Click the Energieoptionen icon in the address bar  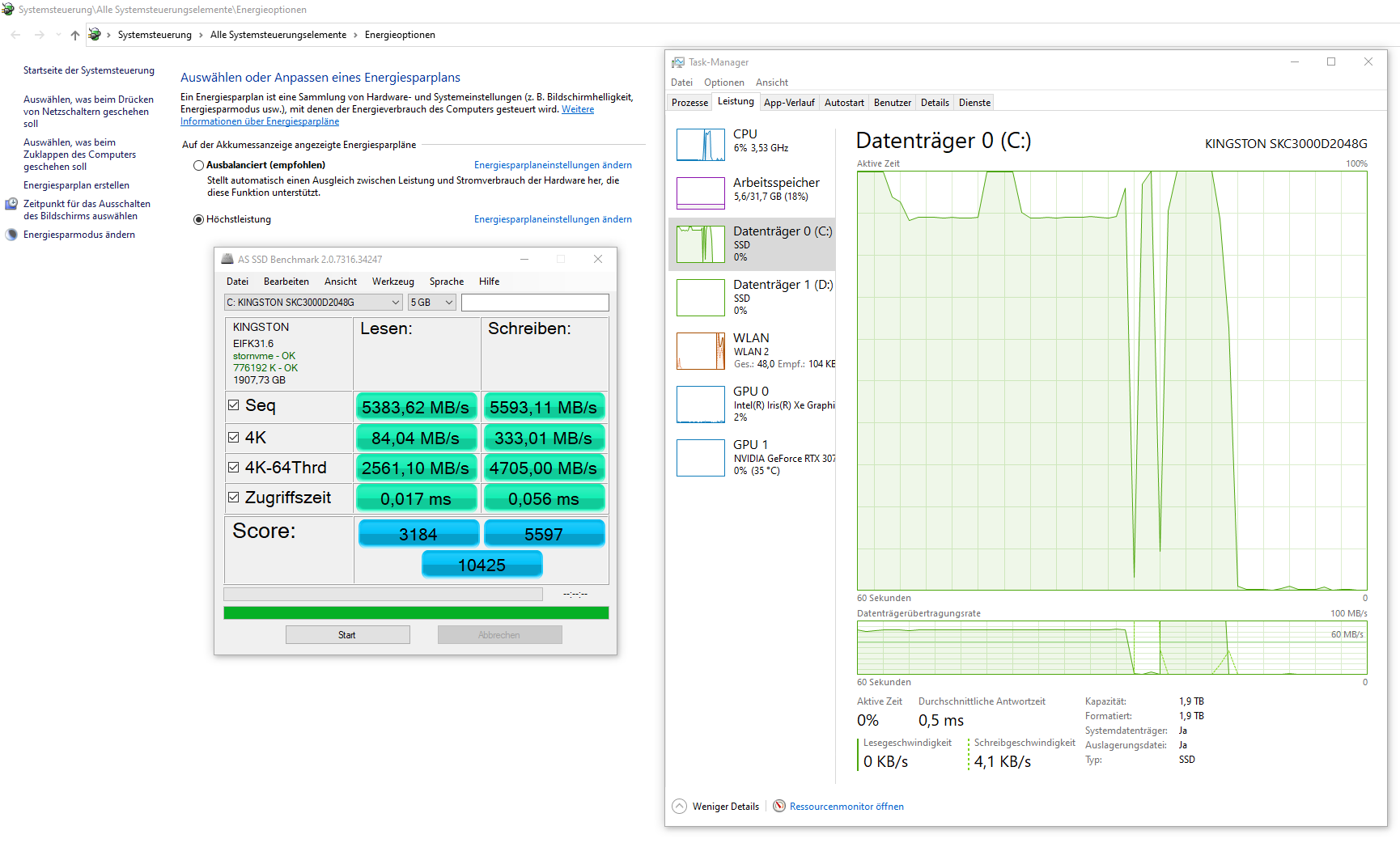pyautogui.click(x=95, y=34)
